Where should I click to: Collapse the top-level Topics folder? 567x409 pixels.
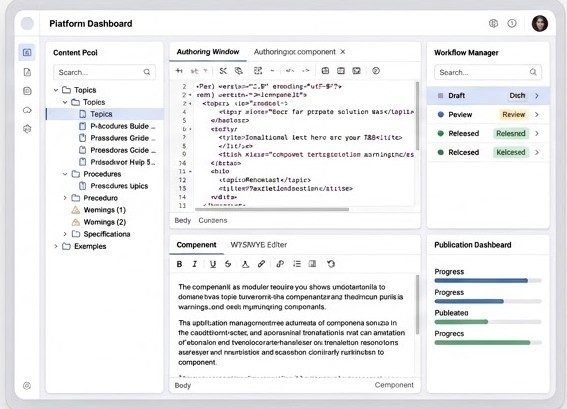pyautogui.click(x=56, y=90)
